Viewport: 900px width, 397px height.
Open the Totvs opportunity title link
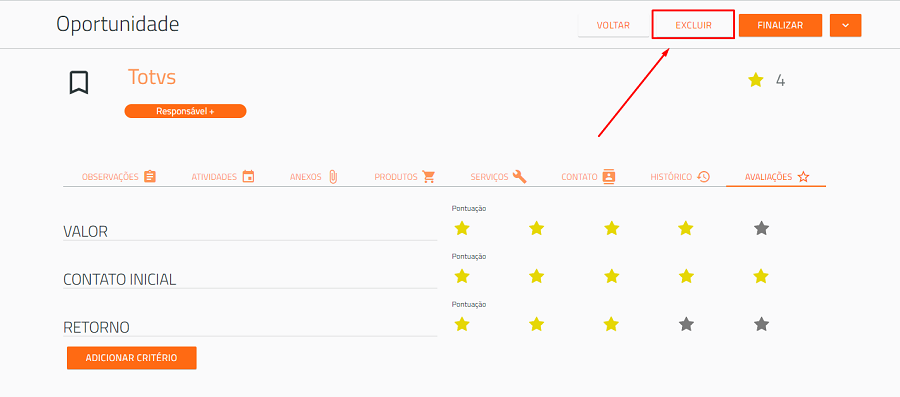pyautogui.click(x=152, y=77)
